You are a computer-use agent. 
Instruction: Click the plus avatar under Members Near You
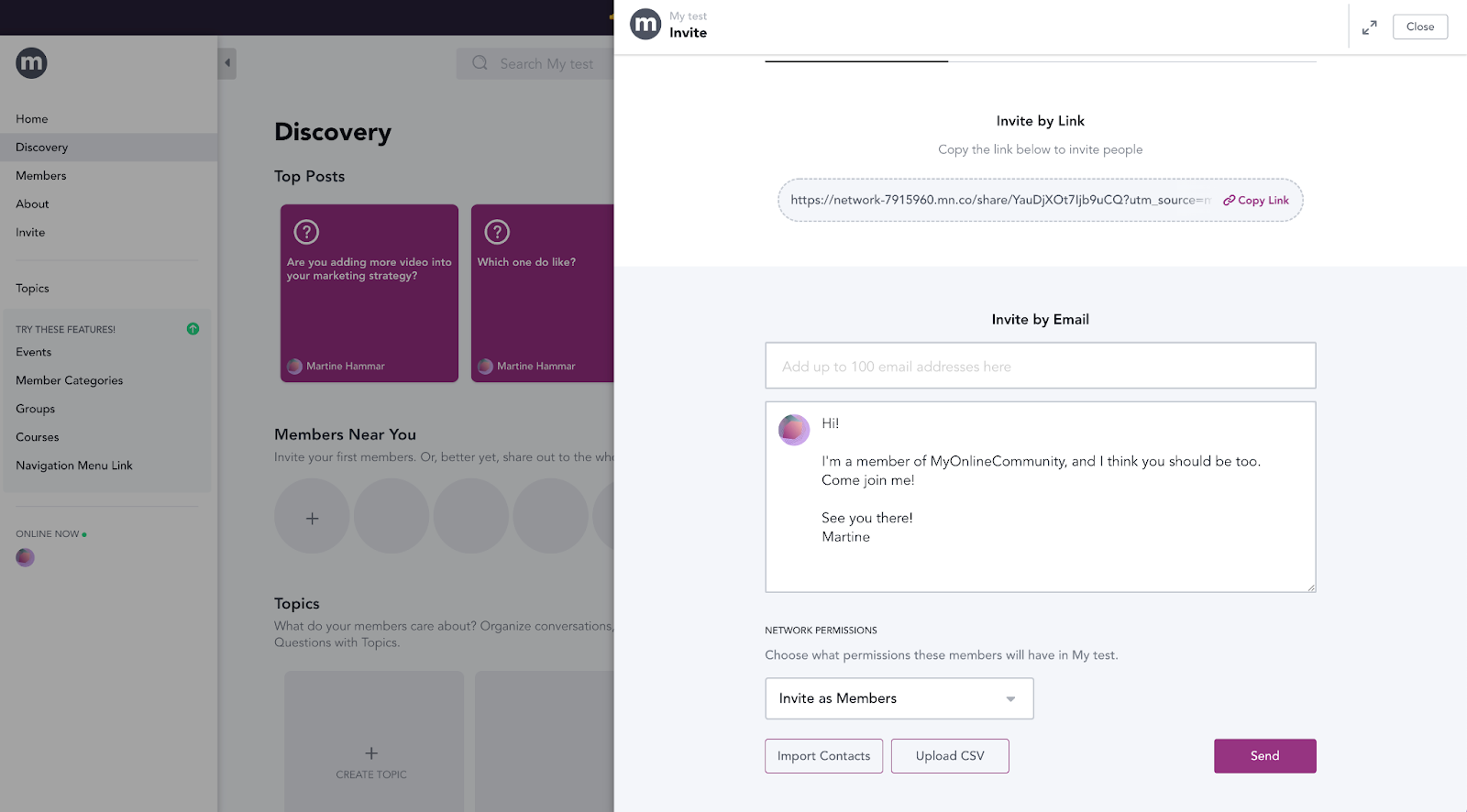click(x=312, y=516)
